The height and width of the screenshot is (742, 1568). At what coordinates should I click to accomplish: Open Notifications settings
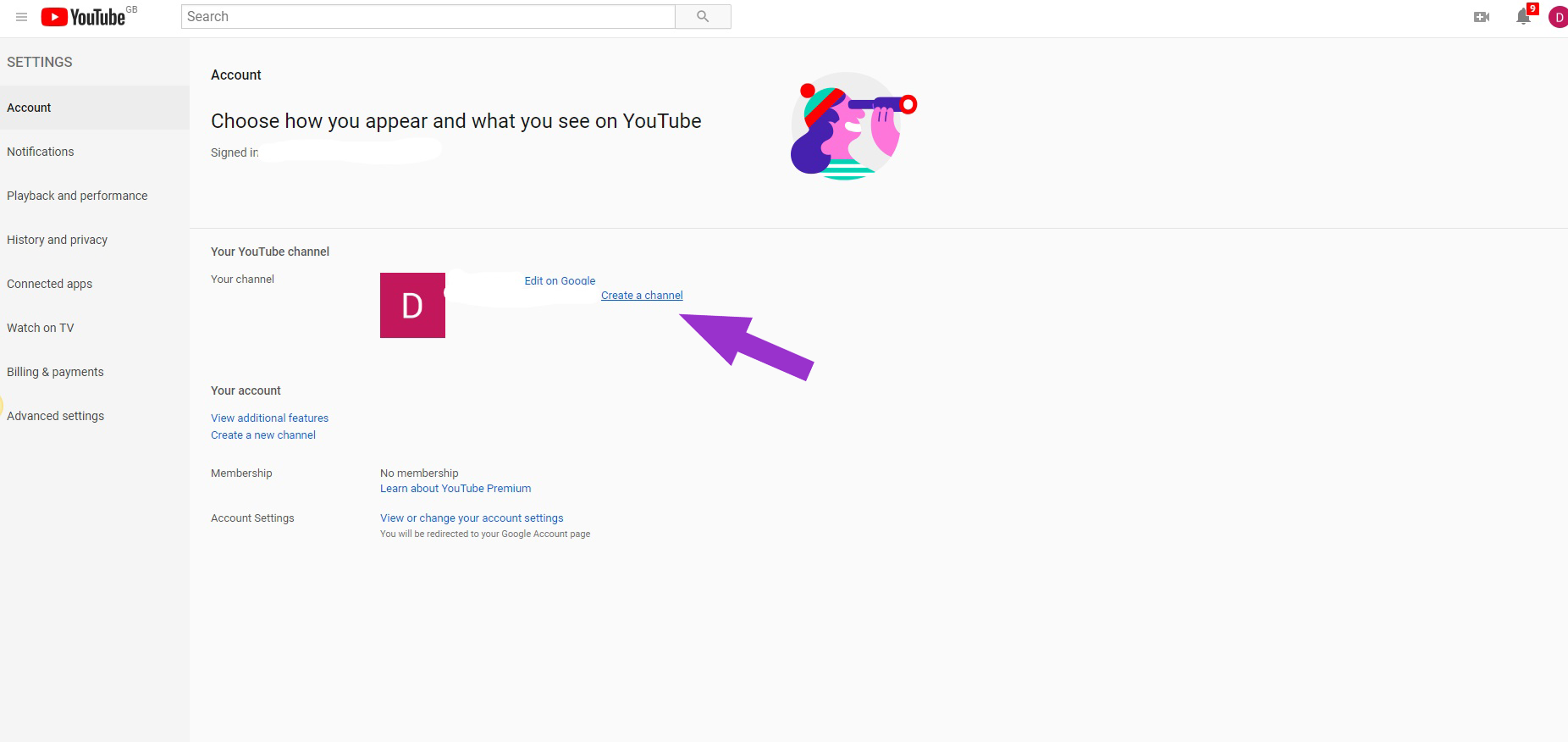95,152
